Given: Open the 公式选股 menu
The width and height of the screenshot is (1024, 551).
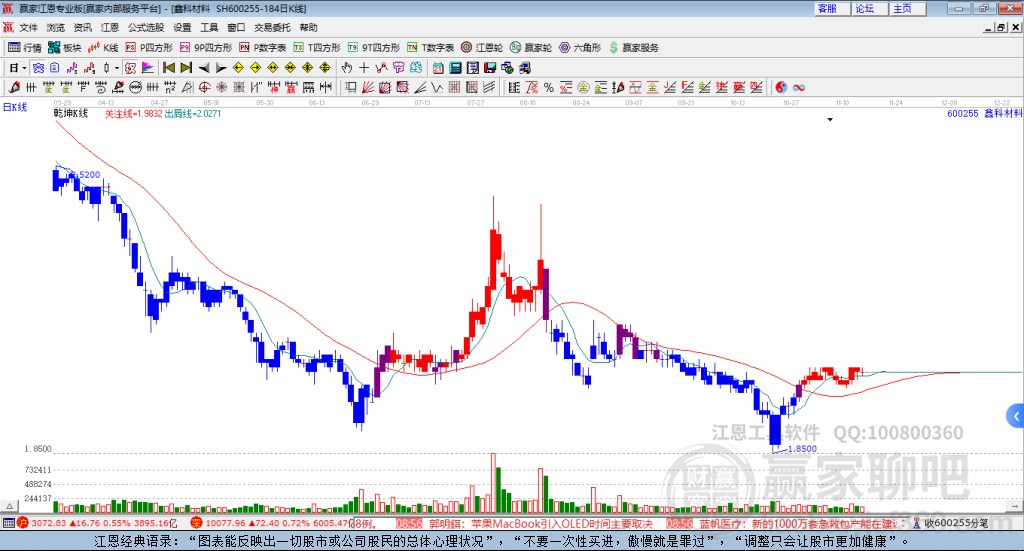Looking at the screenshot, I should (x=146, y=27).
